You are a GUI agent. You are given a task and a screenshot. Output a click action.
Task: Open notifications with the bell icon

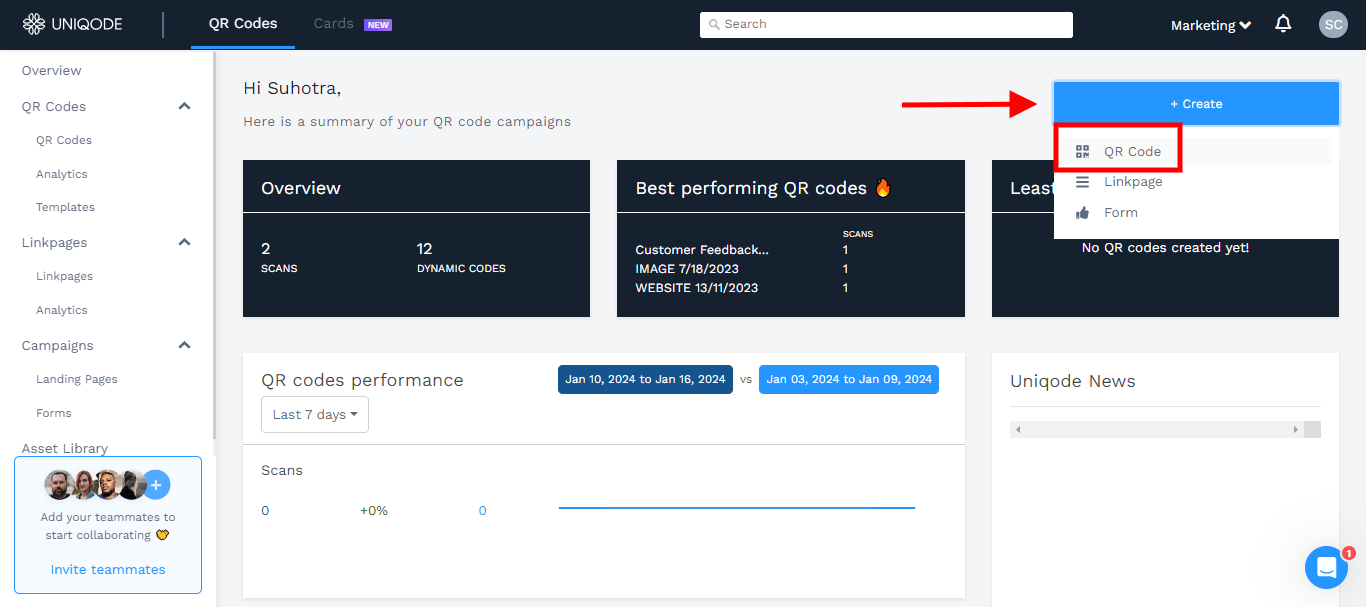[x=1283, y=23]
